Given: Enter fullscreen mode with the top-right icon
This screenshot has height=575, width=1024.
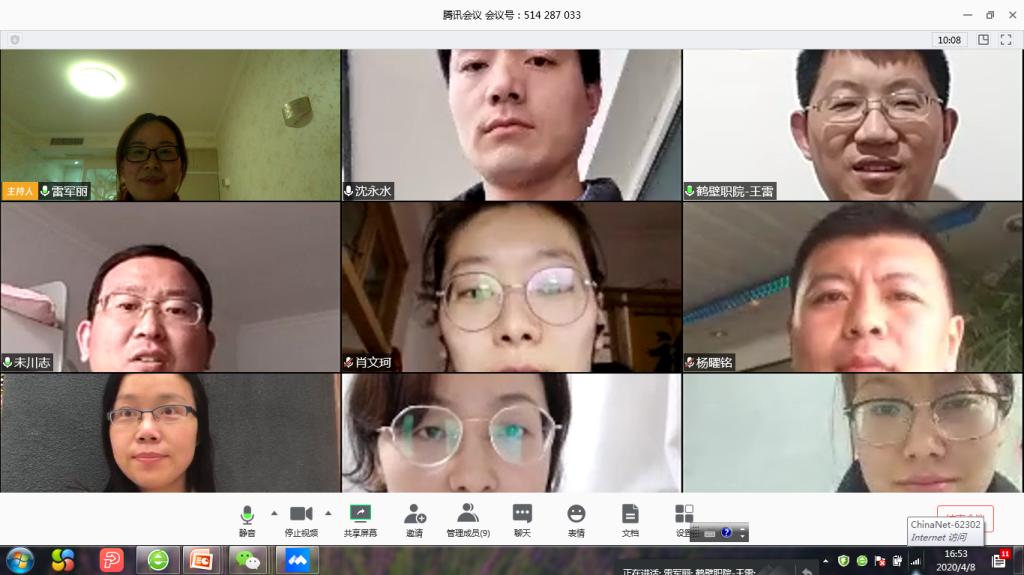Looking at the screenshot, I should [1007, 40].
